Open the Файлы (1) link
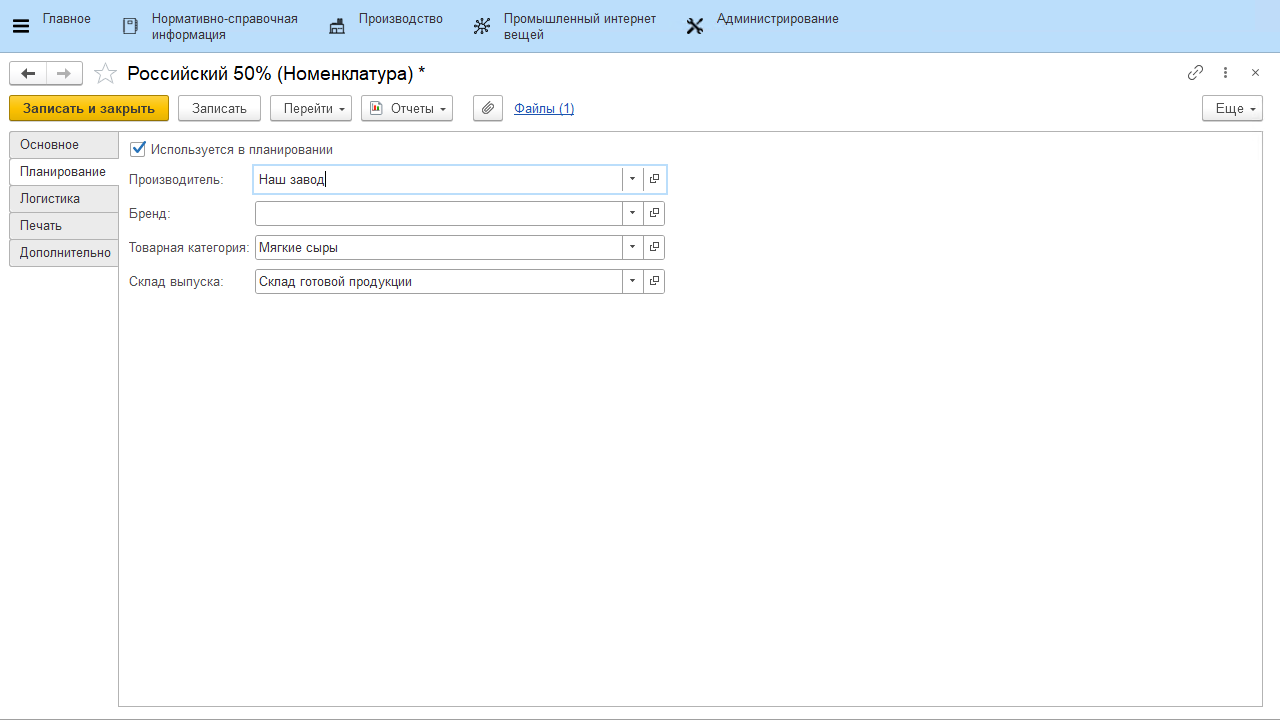The width and height of the screenshot is (1280, 720). (544, 108)
